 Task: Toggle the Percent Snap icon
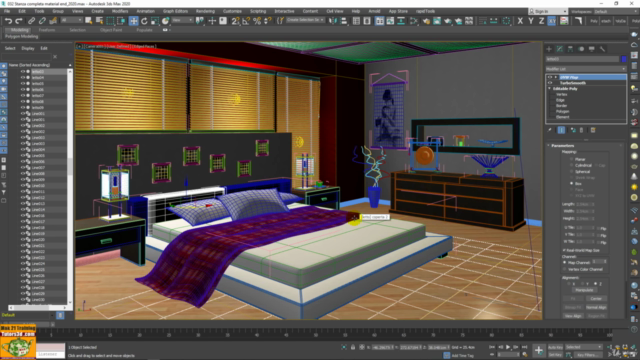[x=257, y=20]
